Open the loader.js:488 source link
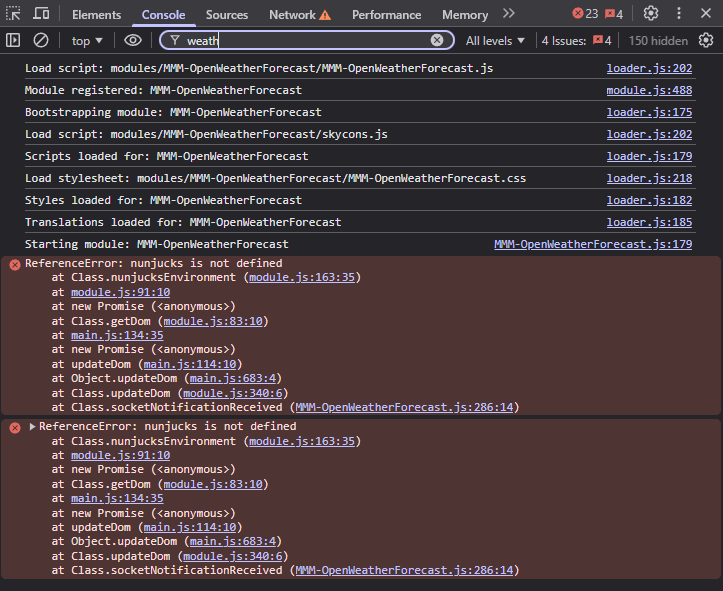Image resolution: width=723 pixels, height=591 pixels. 649,90
